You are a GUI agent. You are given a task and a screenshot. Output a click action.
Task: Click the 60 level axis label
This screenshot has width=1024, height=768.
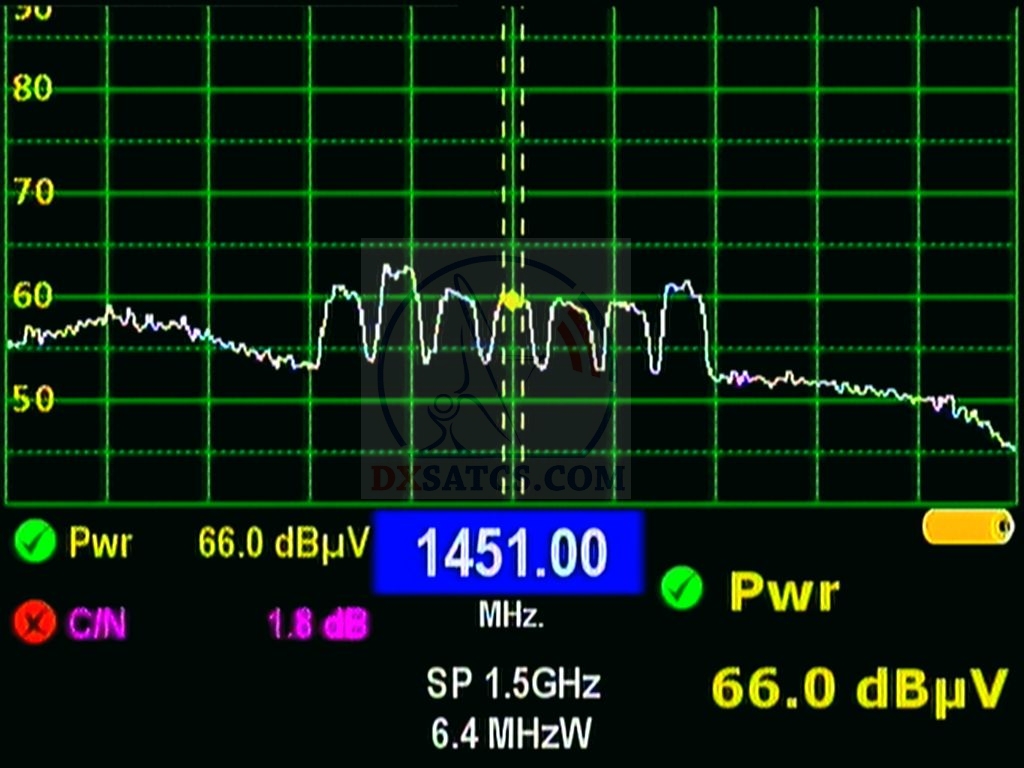(x=32, y=295)
